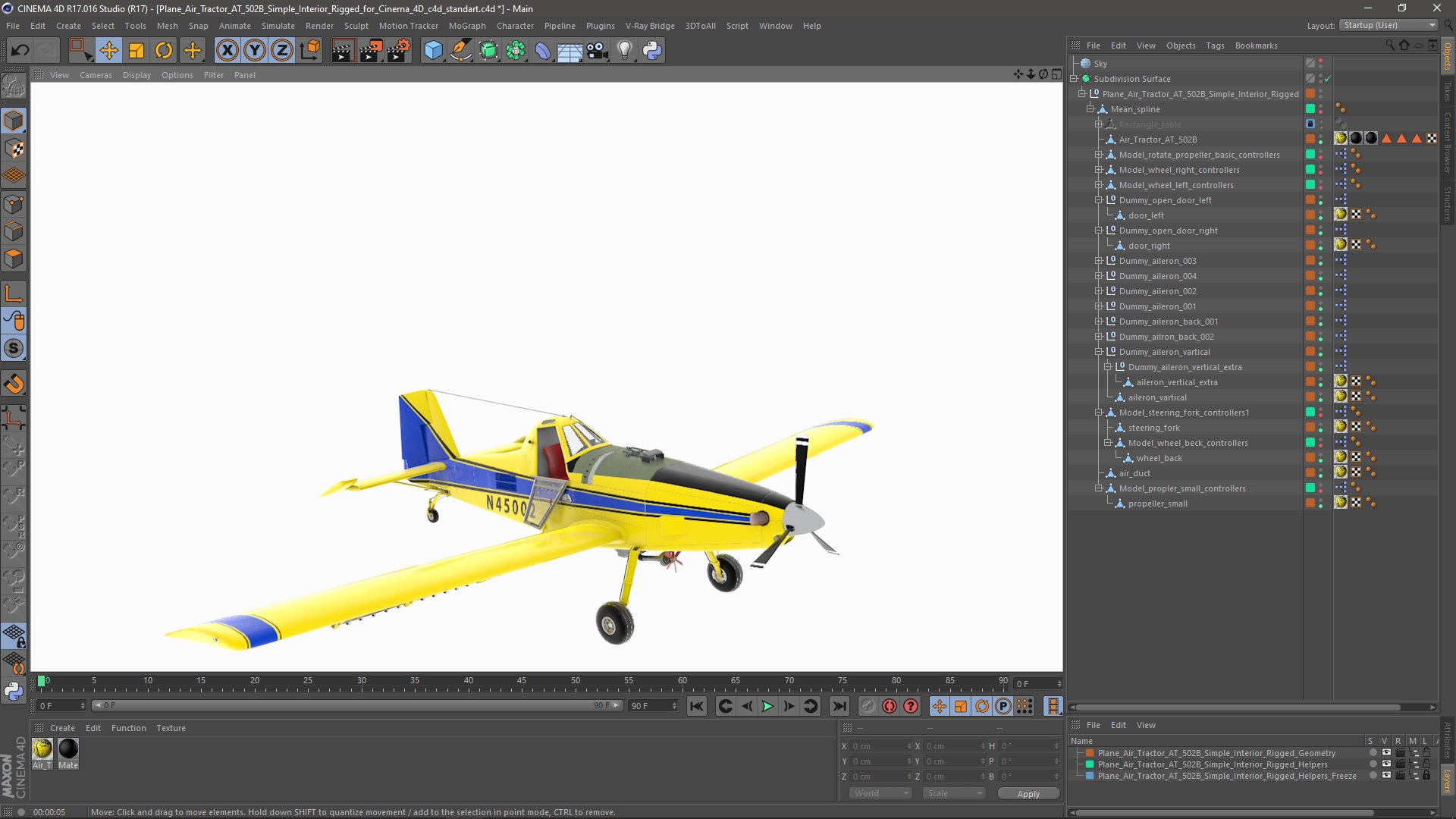Open the Layout Startup dropdown
This screenshot has width=1456, height=819.
pos(1389,25)
